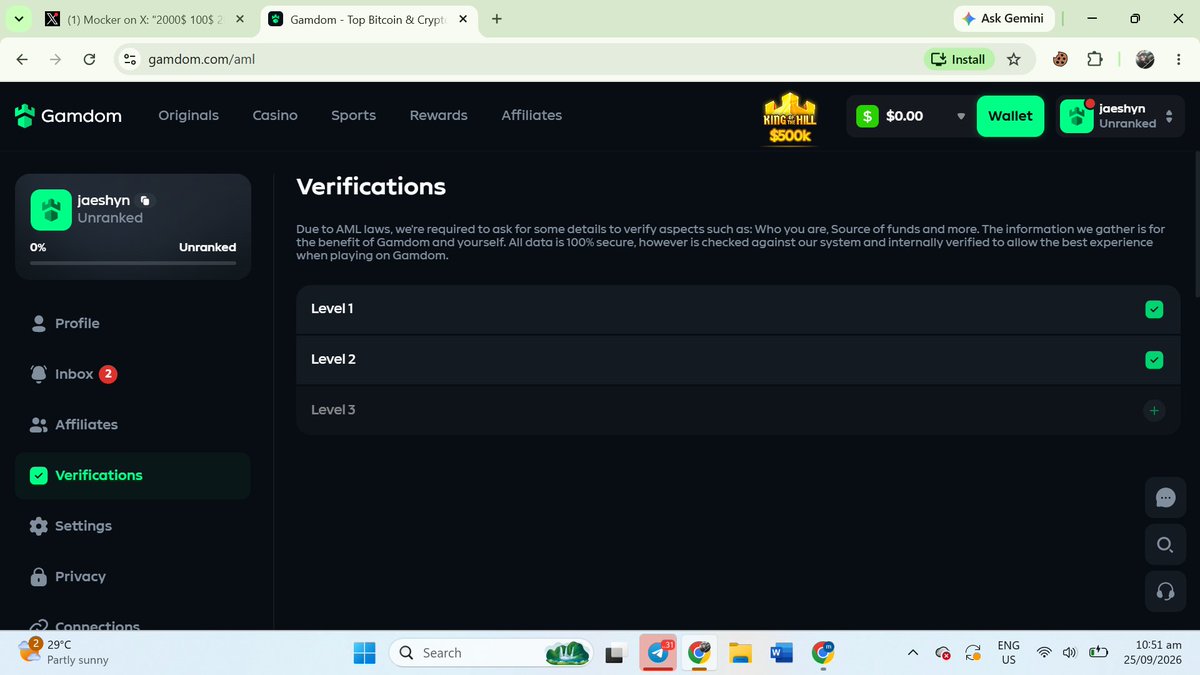The height and width of the screenshot is (675, 1200).
Task: Open support via headset icon
Action: [1165, 591]
